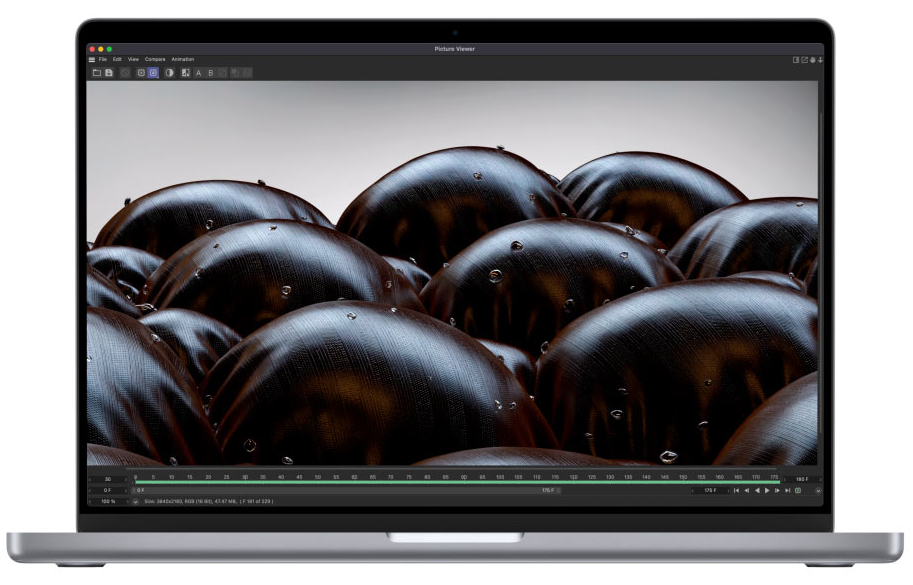Click the zoom field showing 100 %

108,501
